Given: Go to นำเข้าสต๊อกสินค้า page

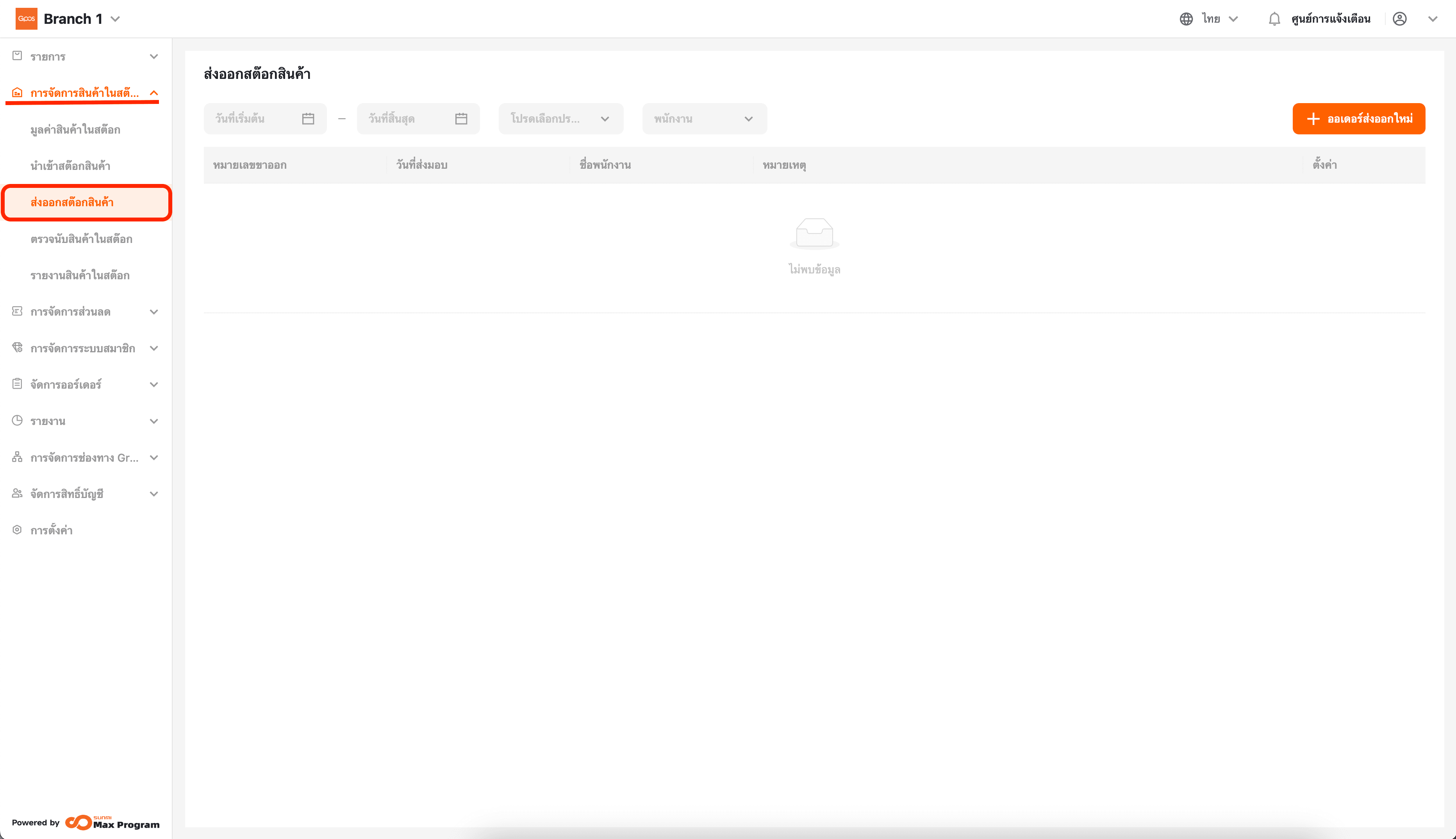Looking at the screenshot, I should click(70, 166).
